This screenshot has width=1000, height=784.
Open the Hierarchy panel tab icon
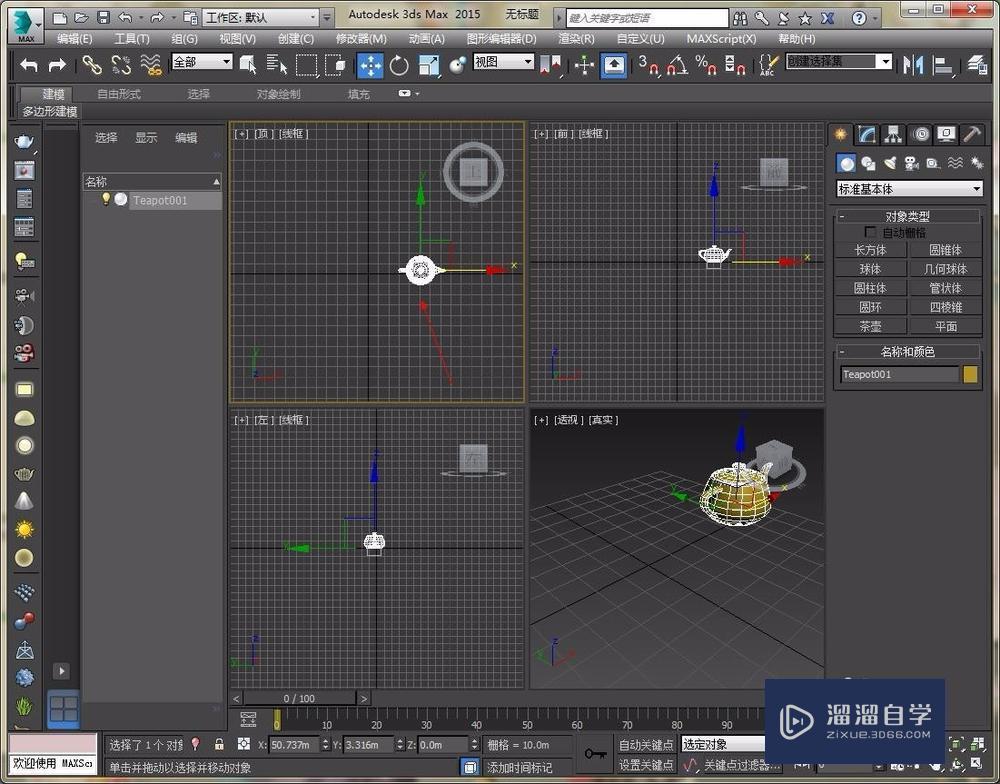pyautogui.click(x=893, y=134)
